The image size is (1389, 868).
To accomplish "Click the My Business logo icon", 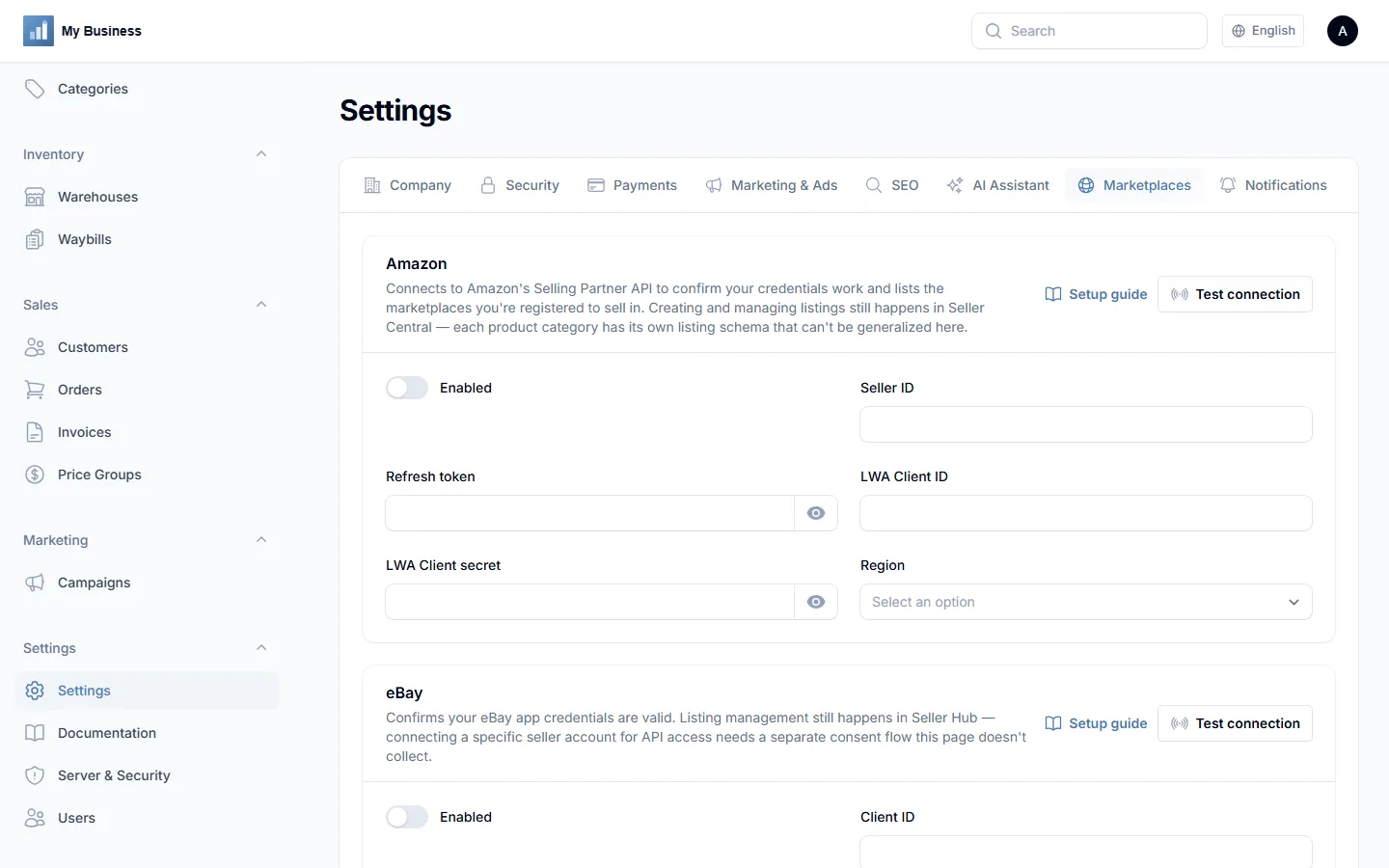I will click(39, 31).
